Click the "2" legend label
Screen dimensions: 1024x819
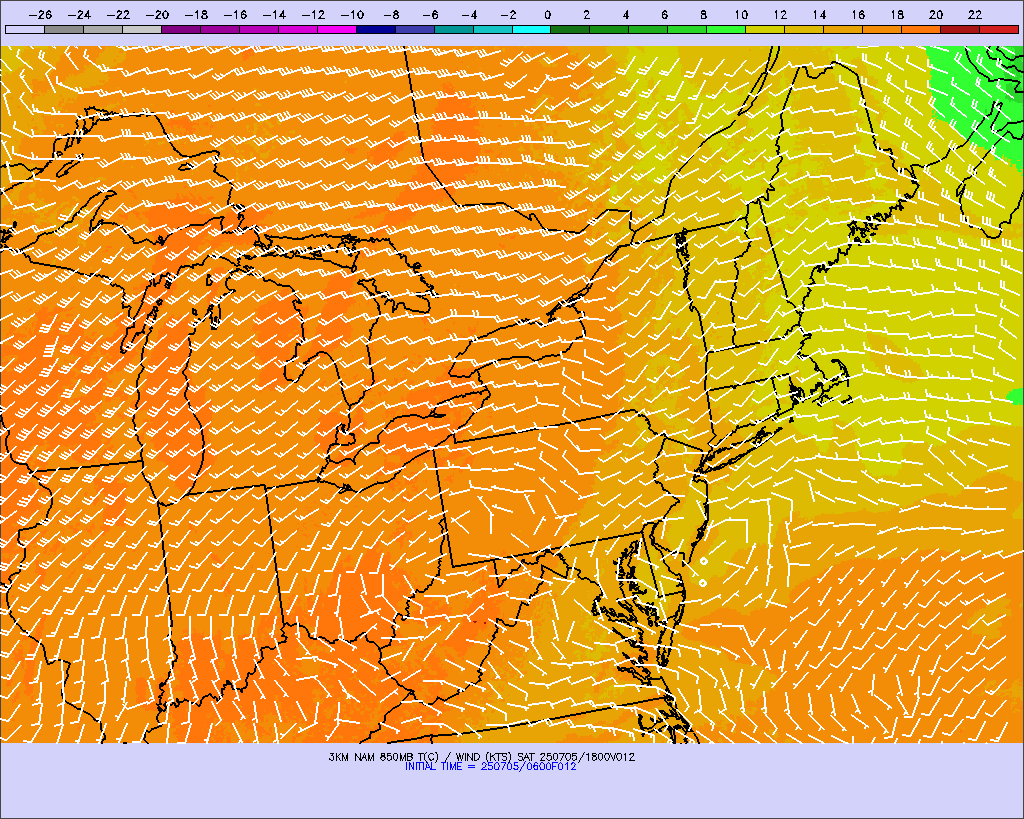click(586, 14)
